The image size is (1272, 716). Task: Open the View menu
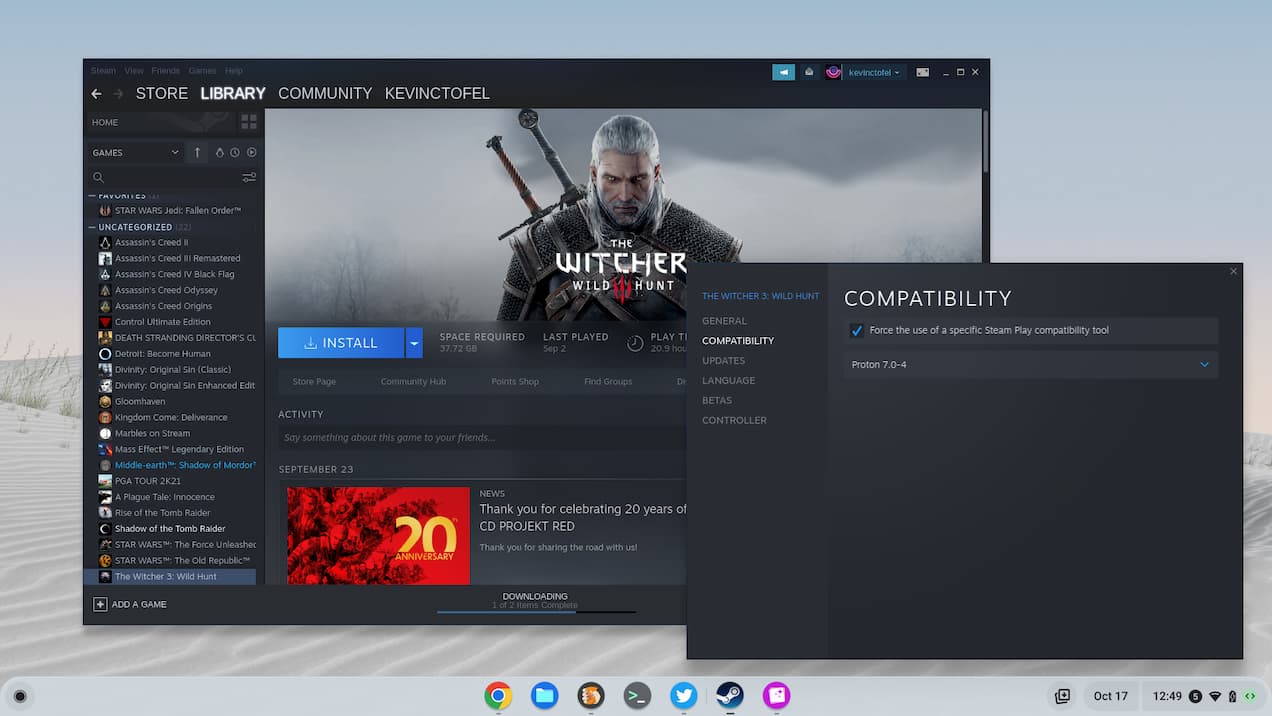point(134,71)
